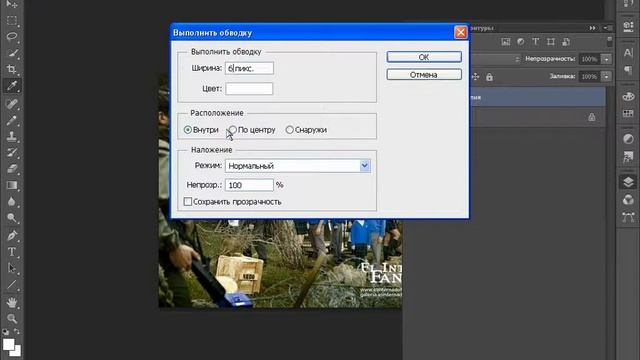The height and width of the screenshot is (360, 640).
Task: Enable Сохранить прозрачность checkbox
Action: click(188, 202)
